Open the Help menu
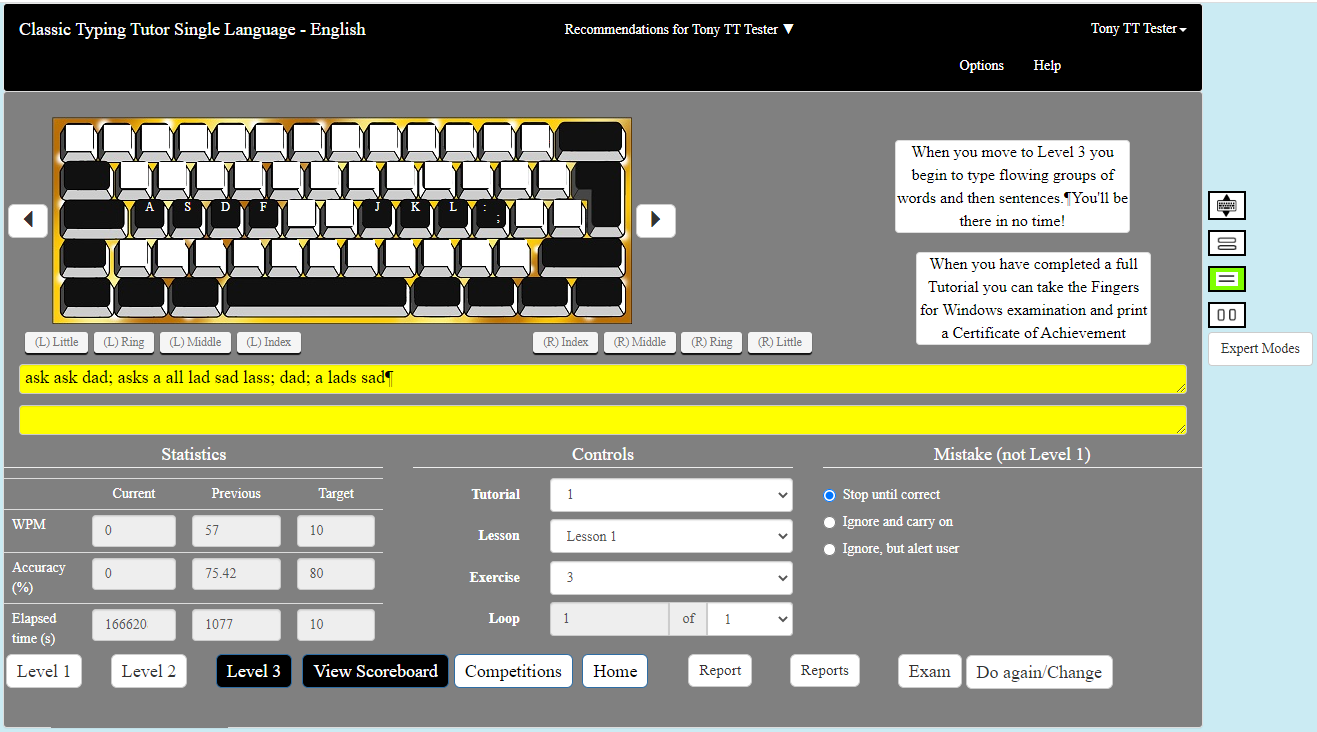 click(x=1047, y=65)
